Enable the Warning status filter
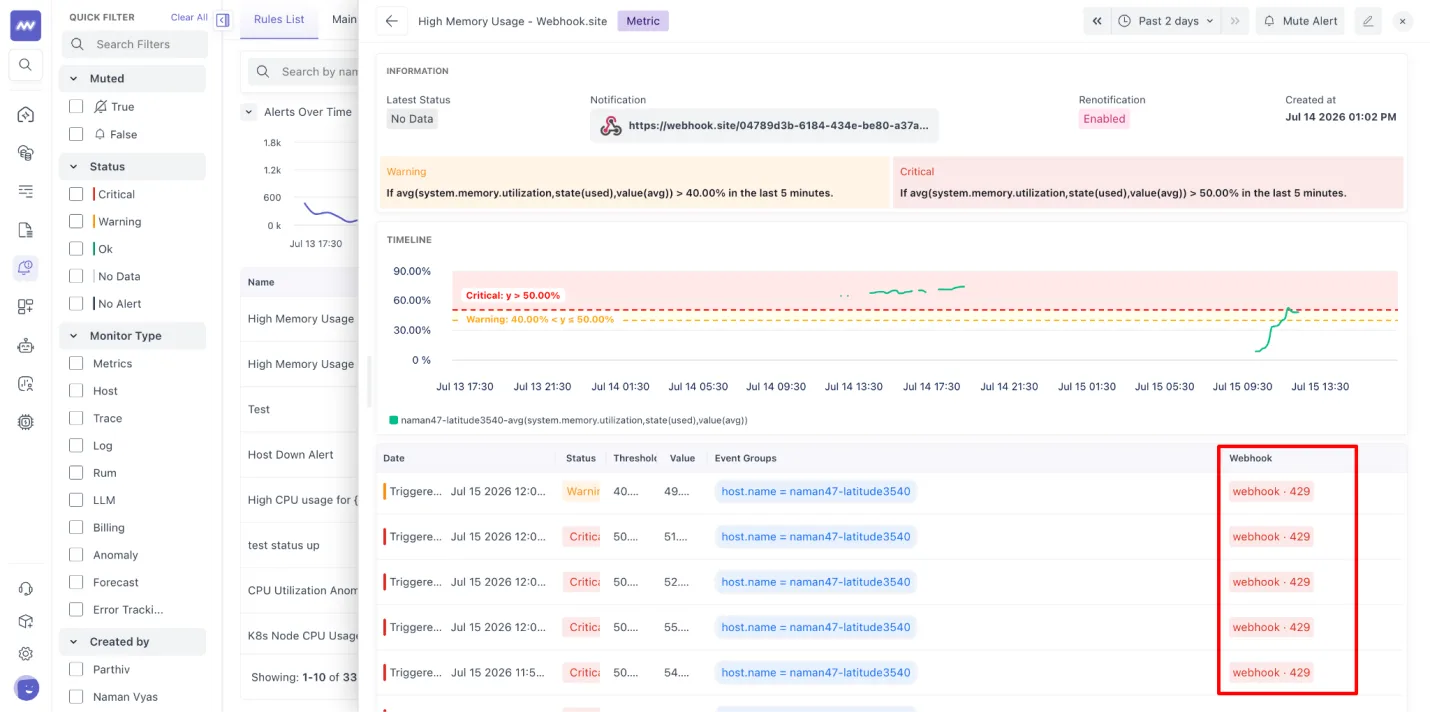This screenshot has width=1430, height=712. [x=76, y=221]
